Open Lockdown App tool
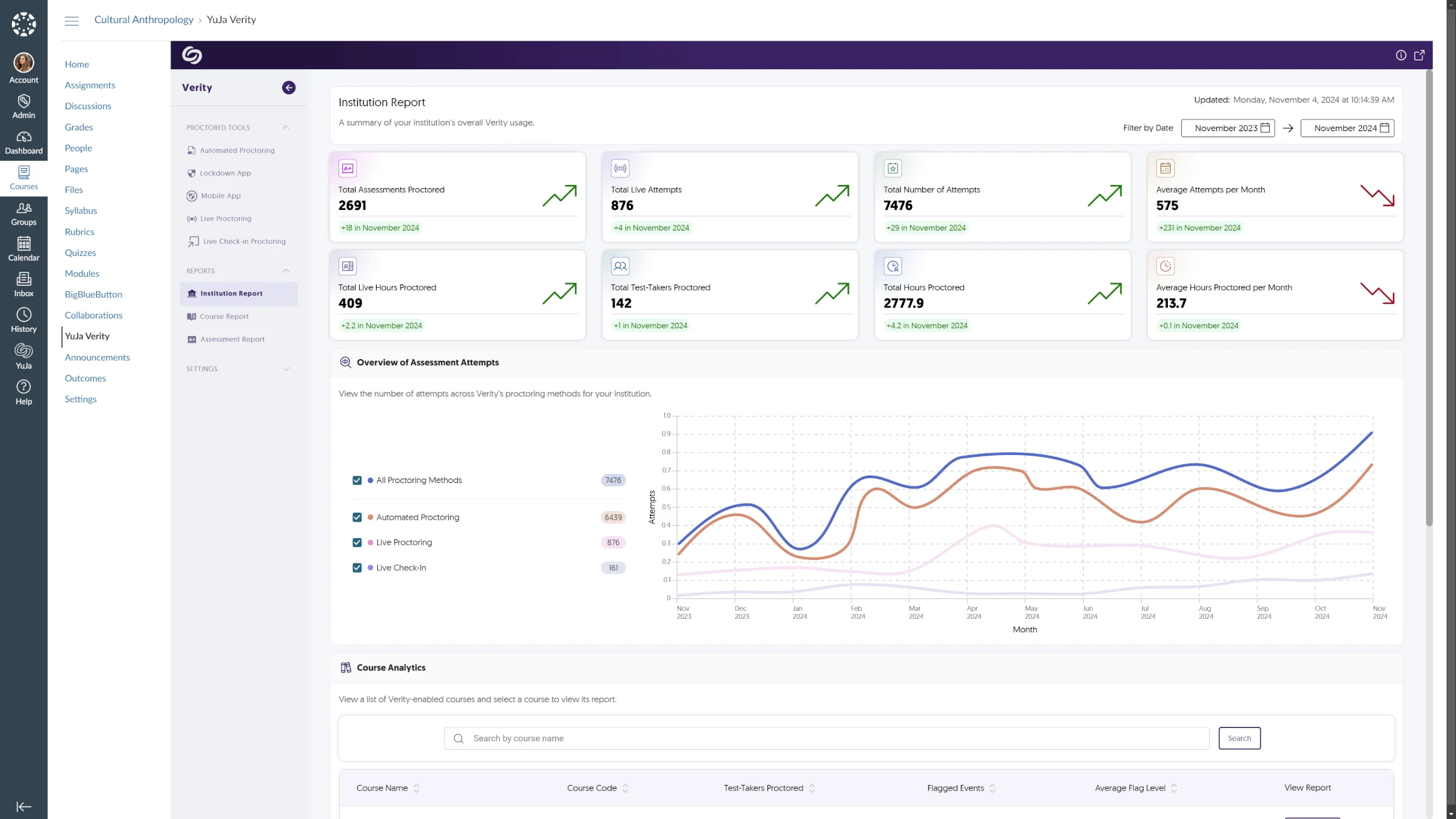The width and height of the screenshot is (1456, 819). tap(219, 173)
